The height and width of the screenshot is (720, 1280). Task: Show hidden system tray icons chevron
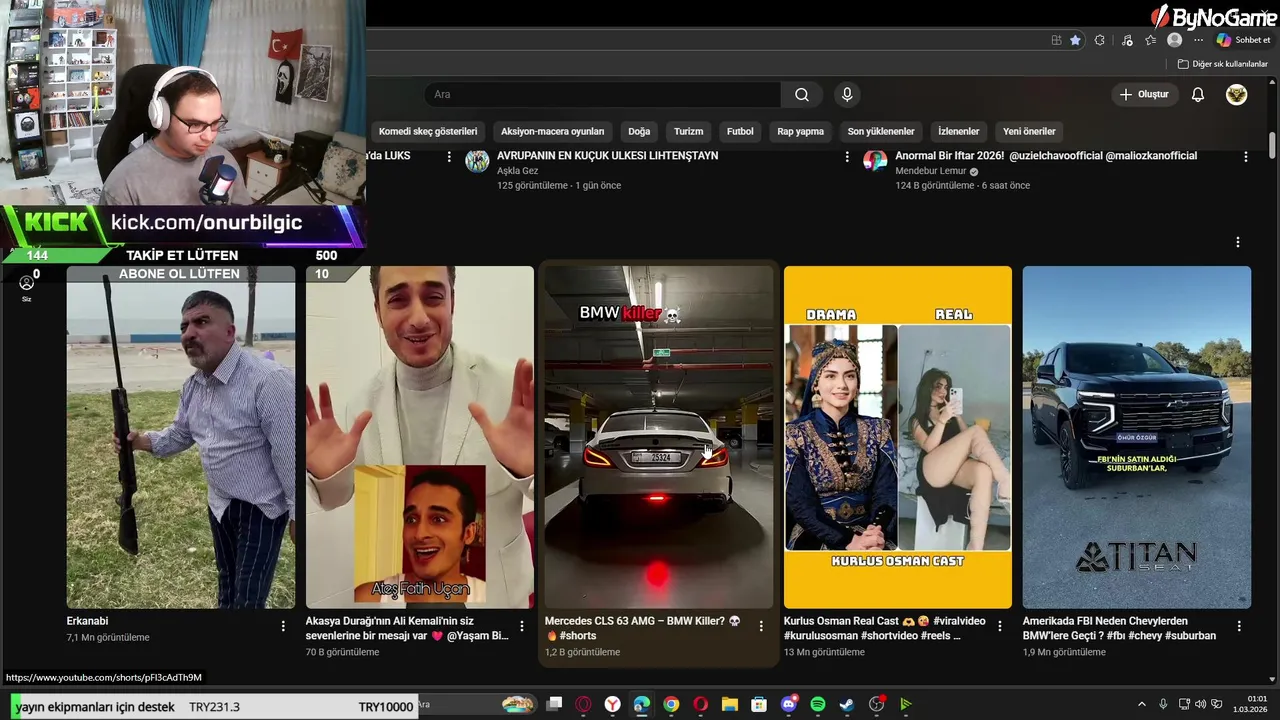(1142, 705)
